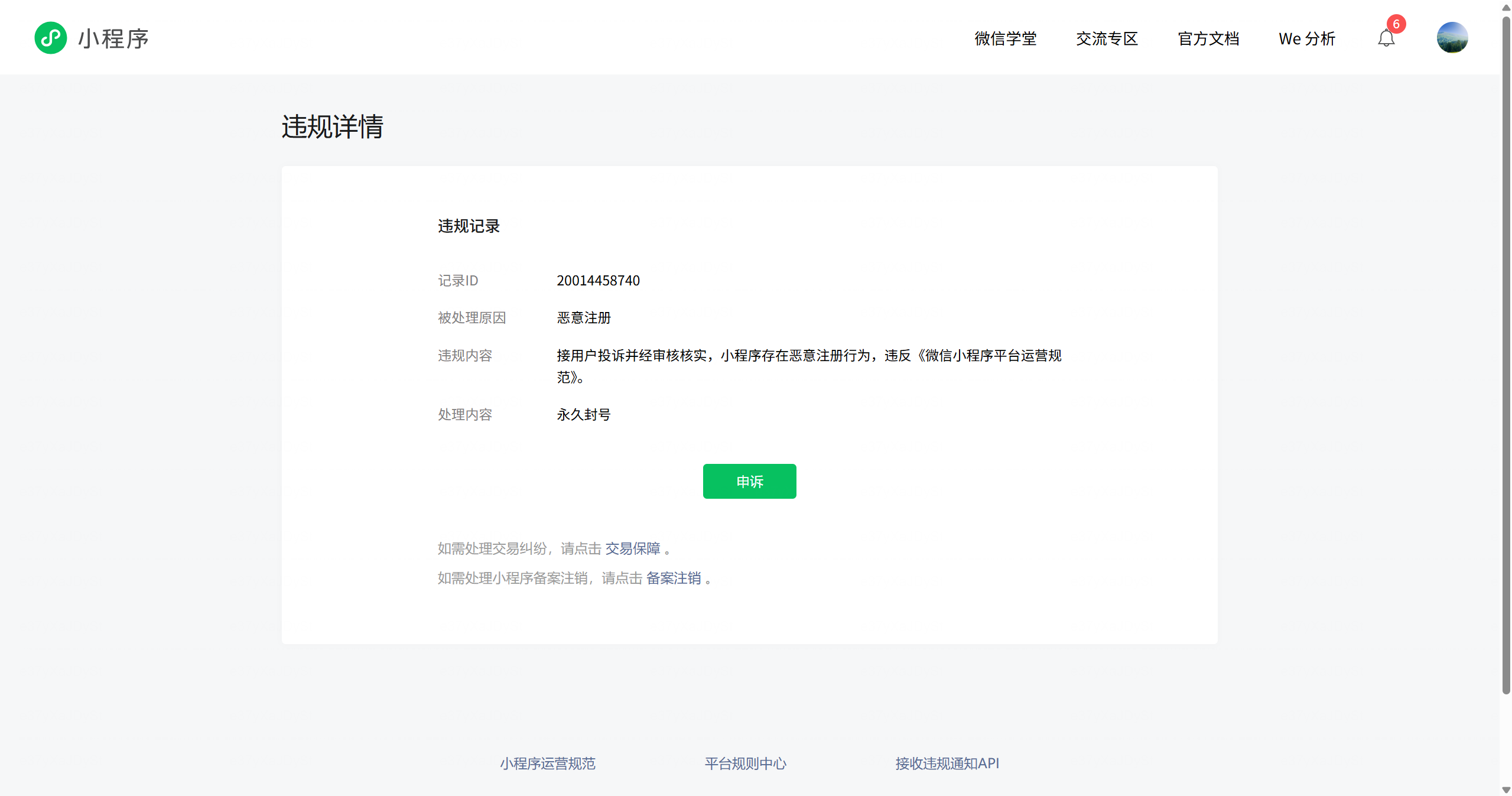Open the notification bell icon
The height and width of the screenshot is (796, 1512).
[x=1386, y=39]
